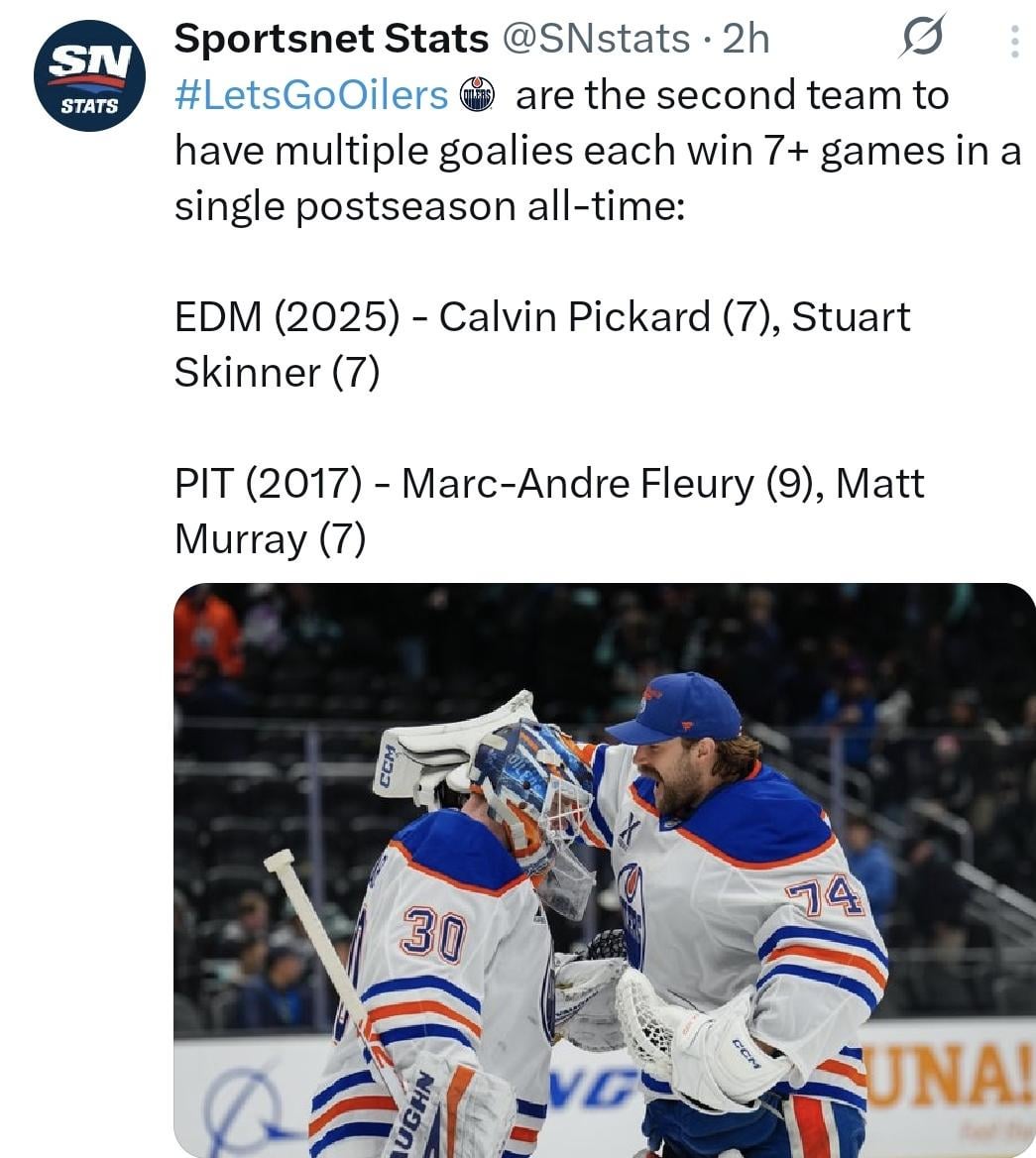Click the 2h timestamp of the tweet
This screenshot has width=1036, height=1158.
pyautogui.click(x=746, y=39)
